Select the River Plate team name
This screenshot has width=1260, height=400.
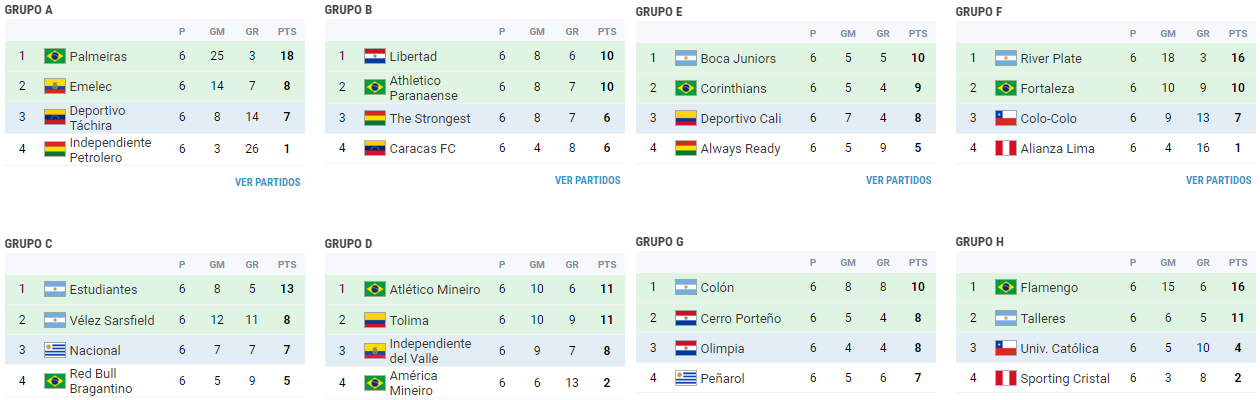(x=1053, y=58)
